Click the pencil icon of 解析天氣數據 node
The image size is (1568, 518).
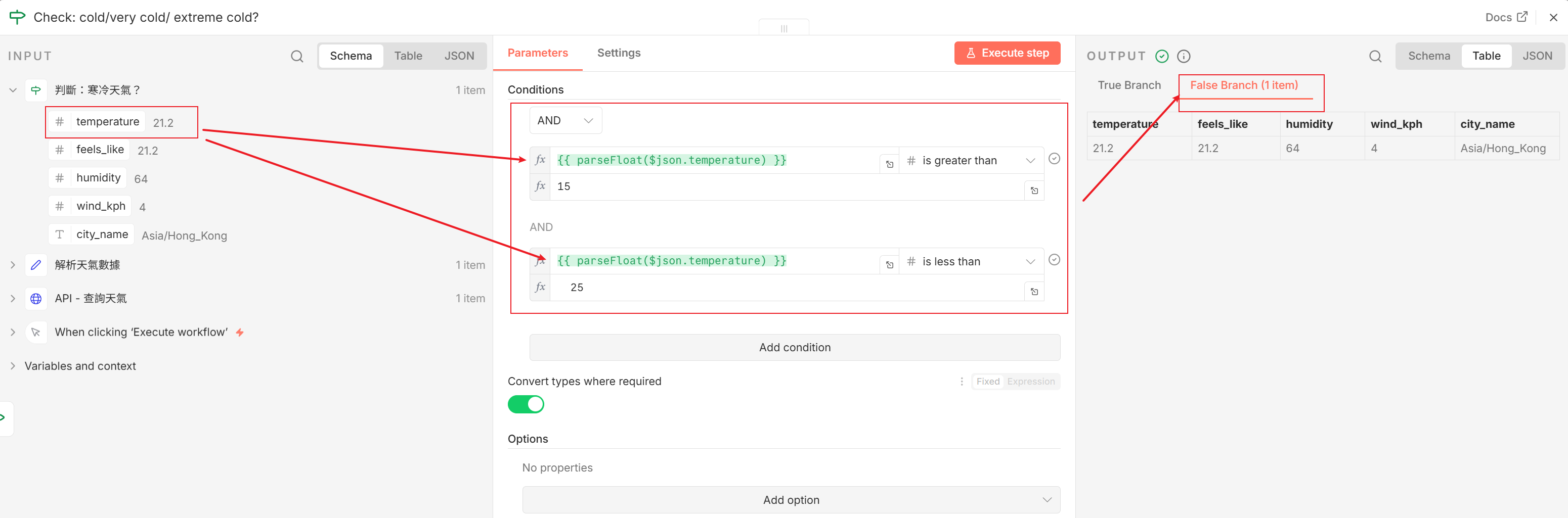coord(36,265)
